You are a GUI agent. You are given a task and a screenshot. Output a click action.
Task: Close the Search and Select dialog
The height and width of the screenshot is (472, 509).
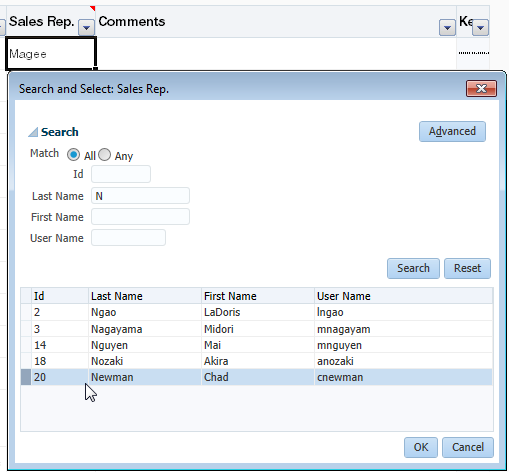click(481, 88)
